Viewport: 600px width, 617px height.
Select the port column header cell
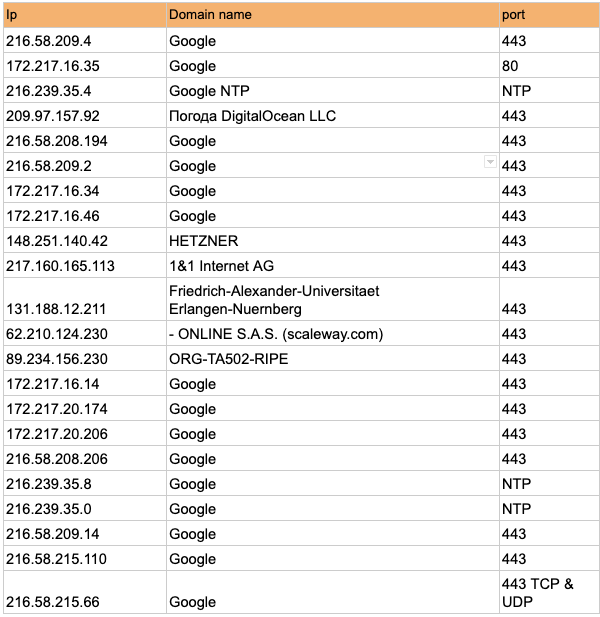point(548,15)
